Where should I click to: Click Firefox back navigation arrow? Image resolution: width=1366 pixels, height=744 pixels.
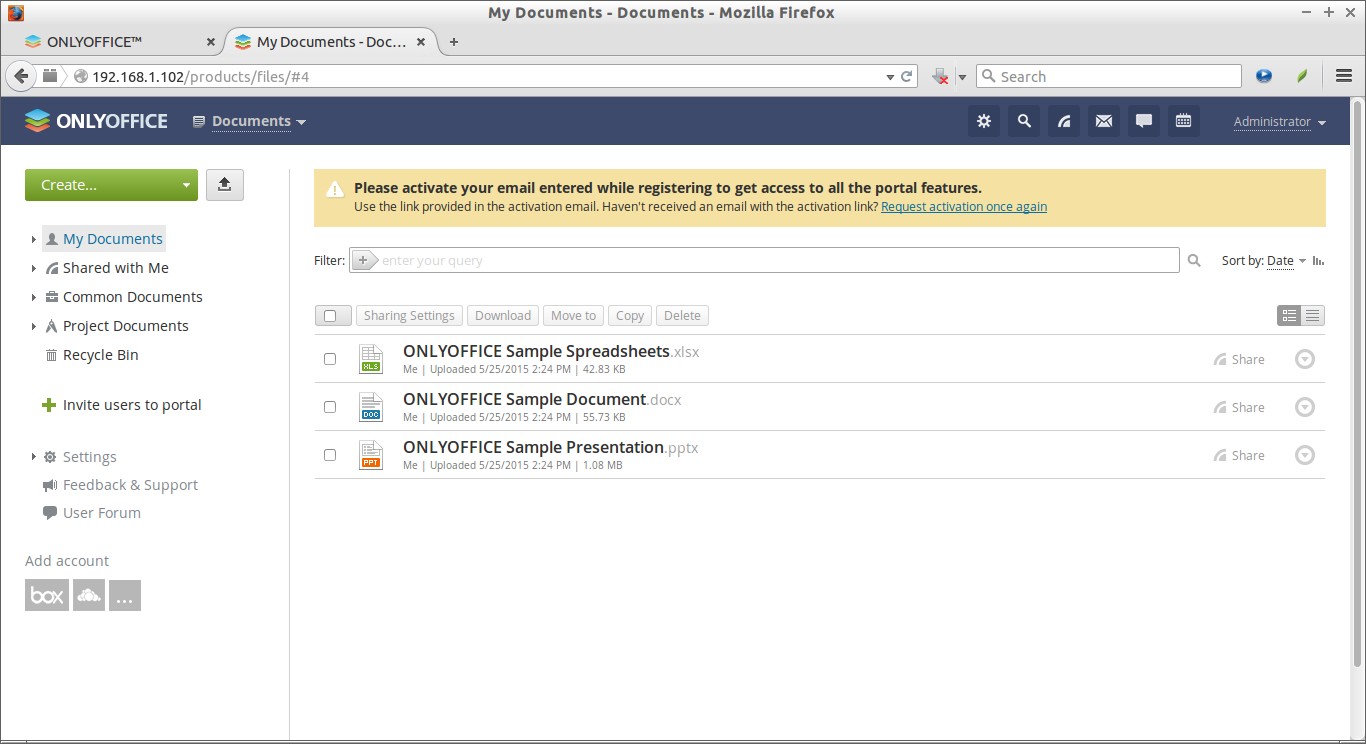21,76
